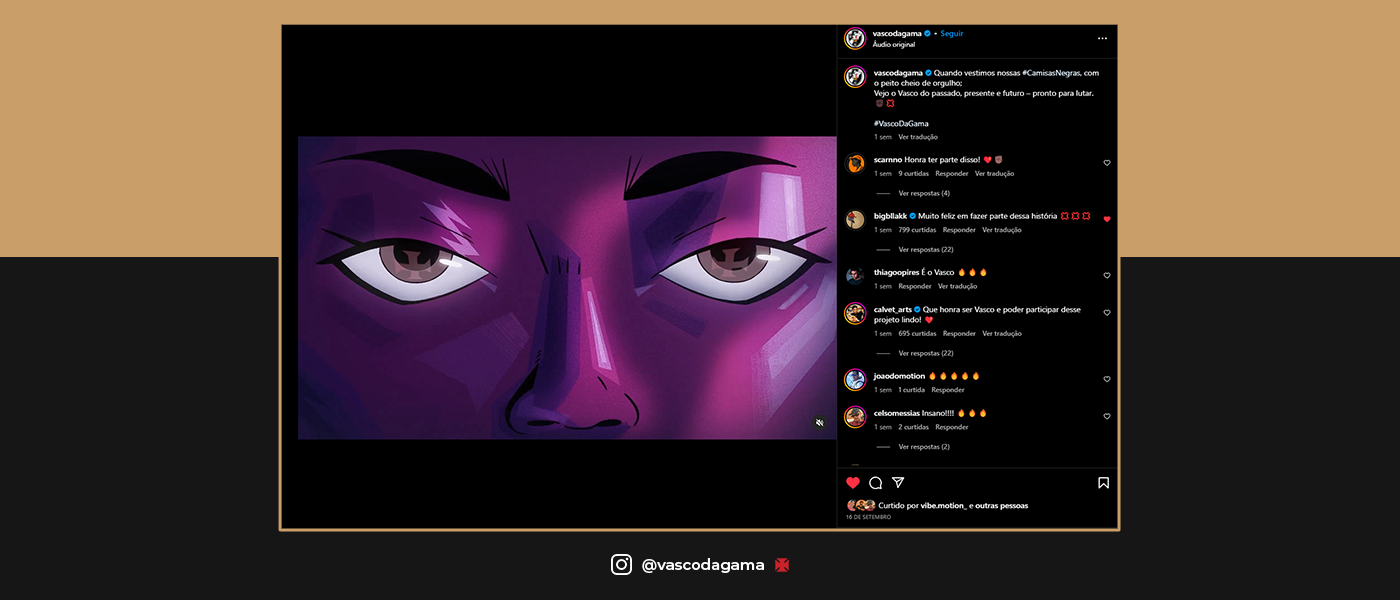This screenshot has height=600, width=1400.
Task: Open vascodagama avatar next to the caption
Action: [x=855, y=77]
